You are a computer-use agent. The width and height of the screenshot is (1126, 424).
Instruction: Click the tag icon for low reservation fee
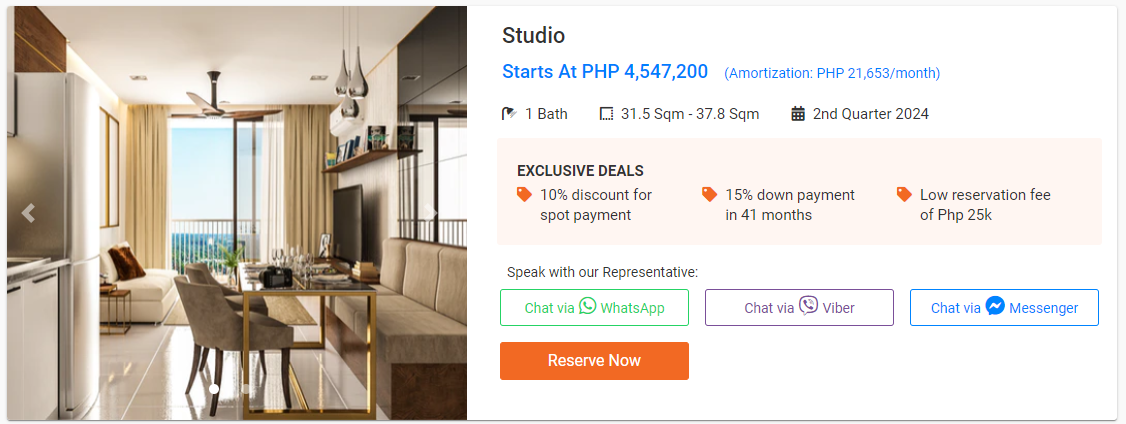[904, 195]
